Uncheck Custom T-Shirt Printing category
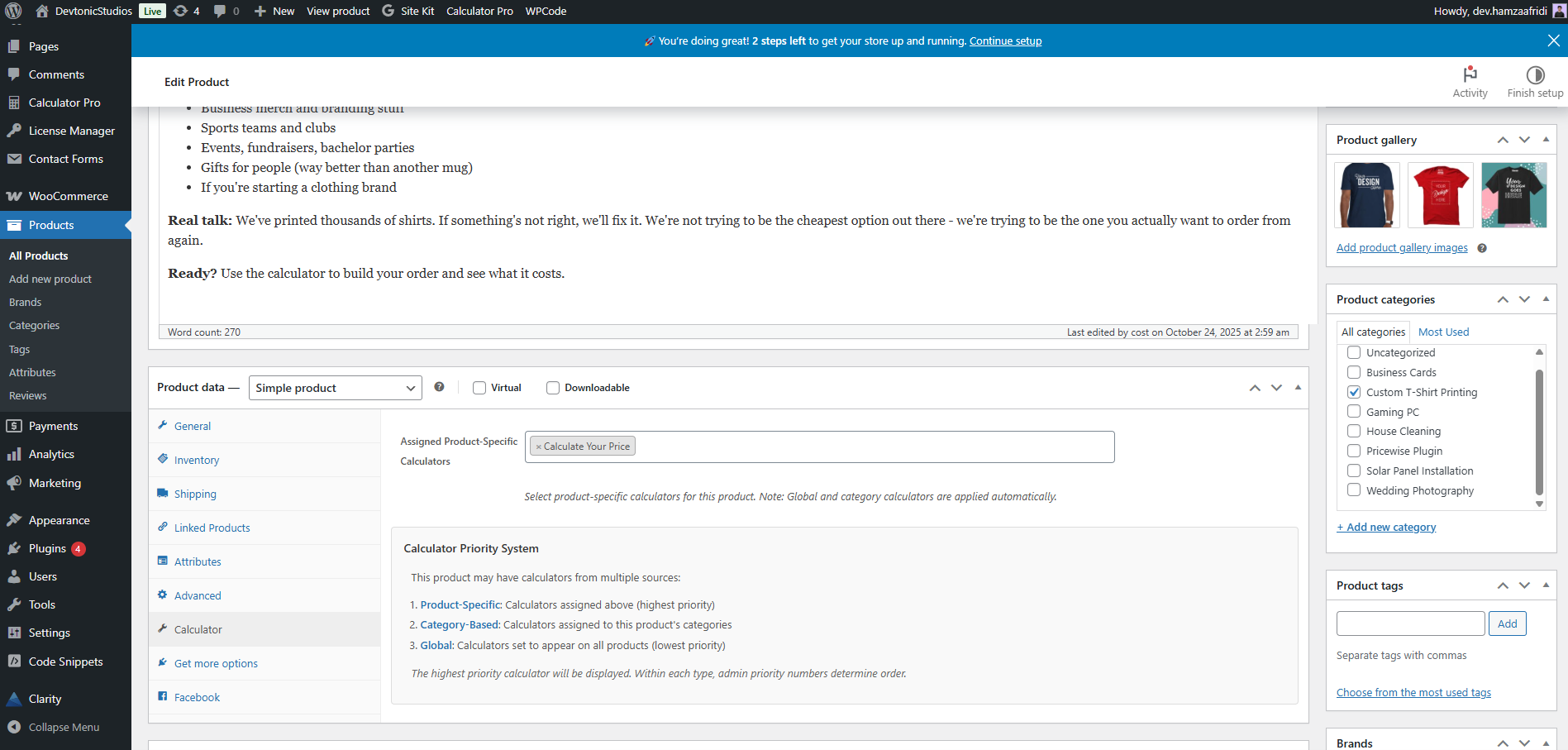 [1354, 392]
